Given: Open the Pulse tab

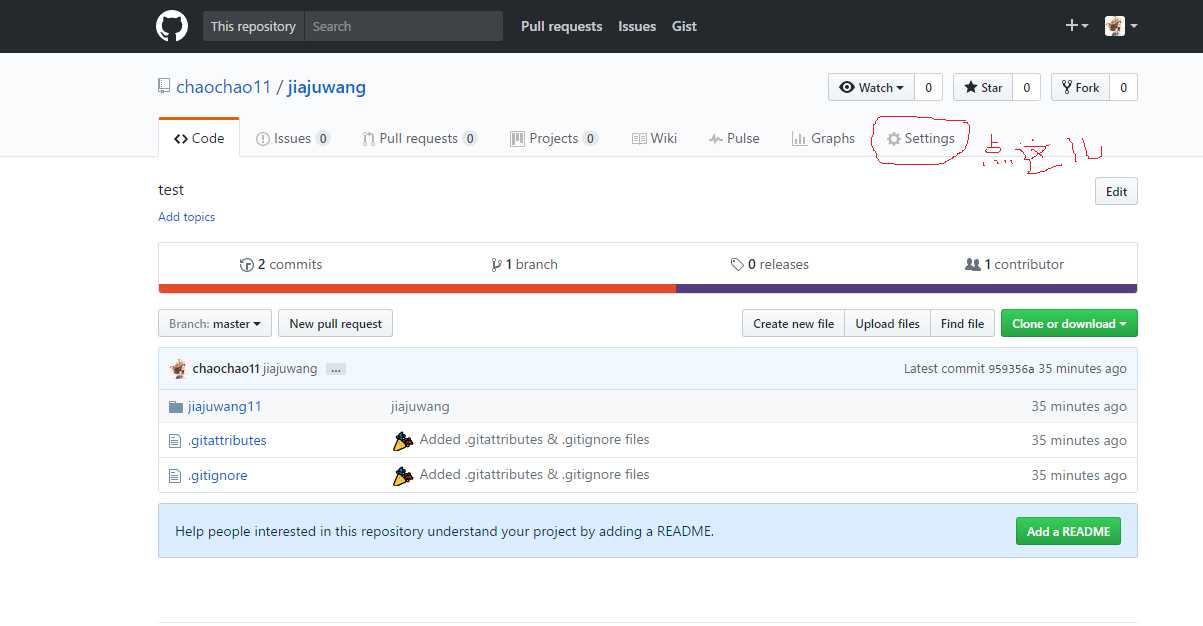Looking at the screenshot, I should coord(734,138).
